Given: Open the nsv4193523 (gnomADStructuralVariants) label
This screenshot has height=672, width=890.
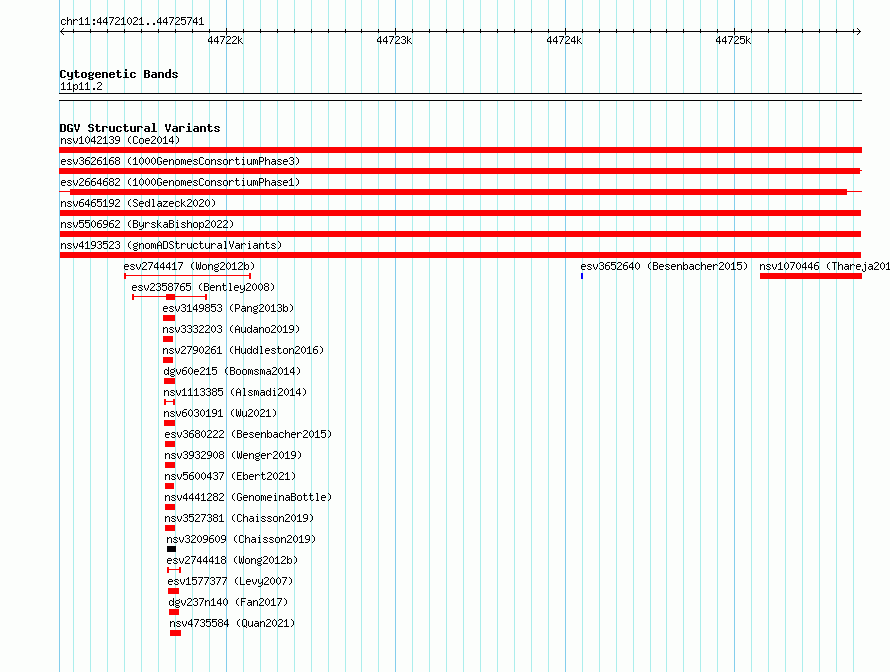Looking at the screenshot, I should click(x=171, y=245).
